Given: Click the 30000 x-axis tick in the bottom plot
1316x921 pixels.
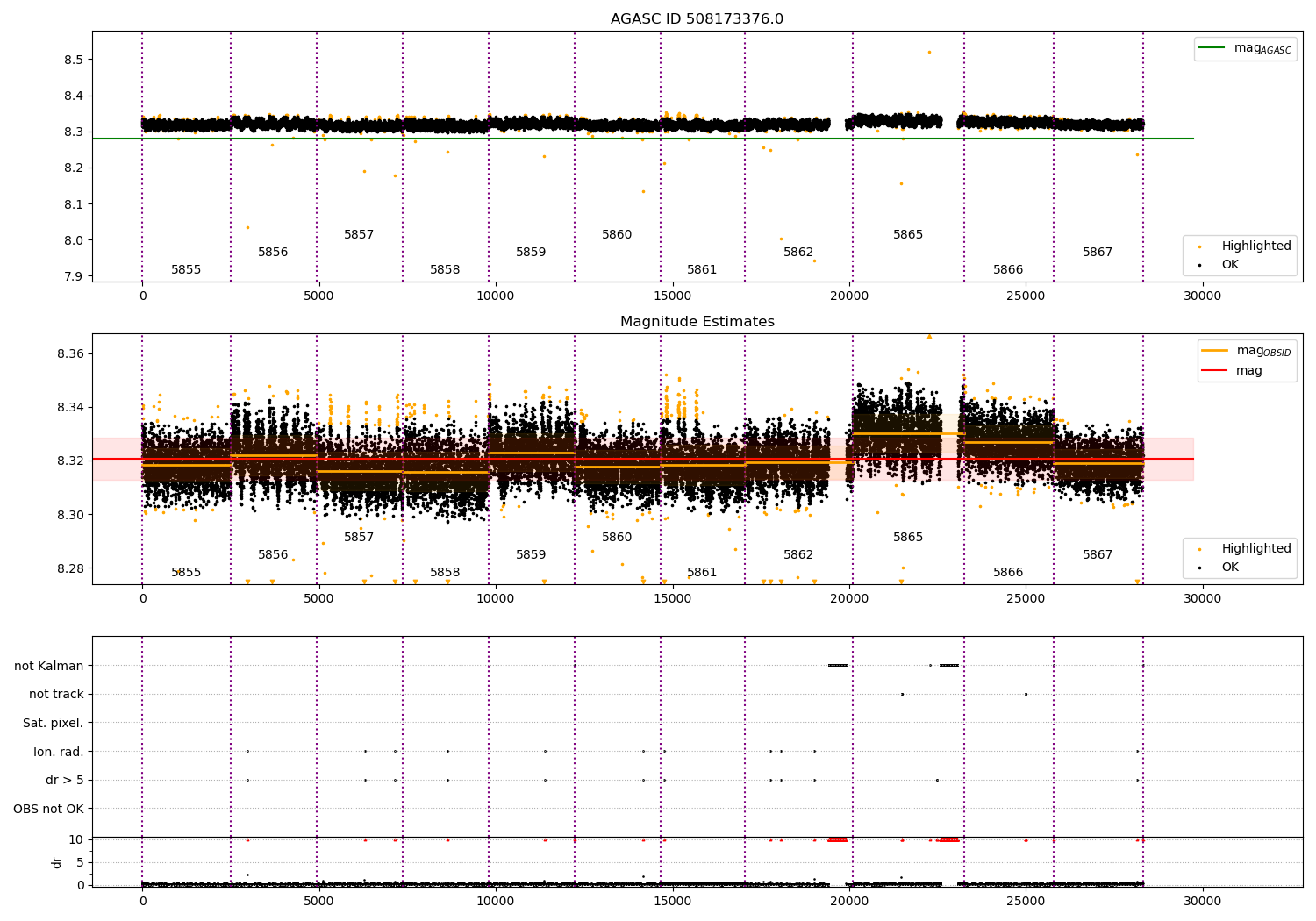Looking at the screenshot, I should (x=1202, y=901).
